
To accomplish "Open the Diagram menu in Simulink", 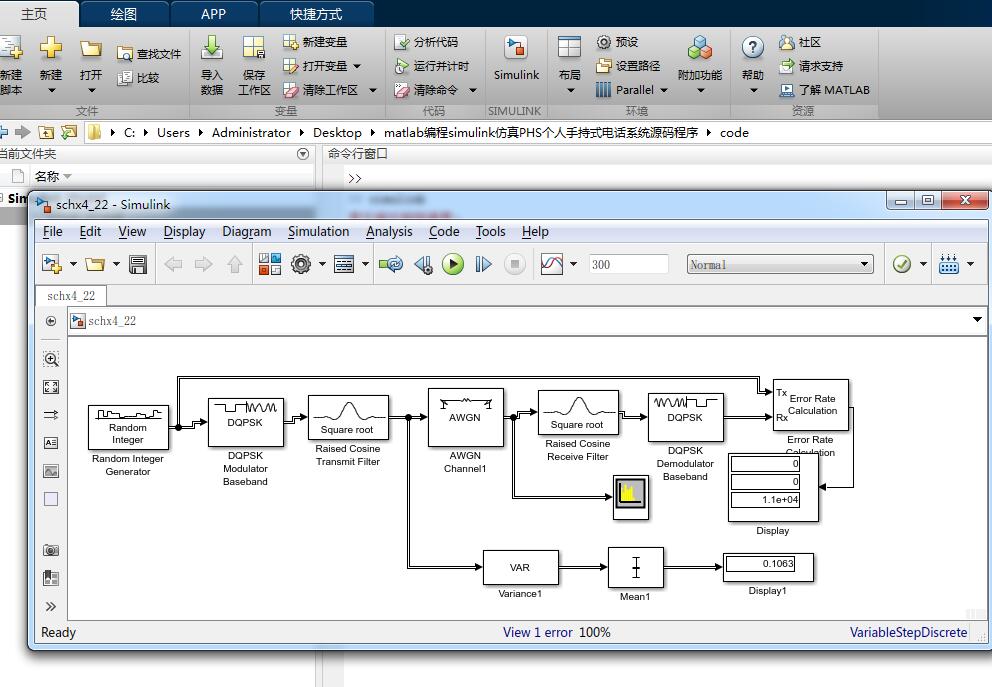I will pyautogui.click(x=247, y=232).
